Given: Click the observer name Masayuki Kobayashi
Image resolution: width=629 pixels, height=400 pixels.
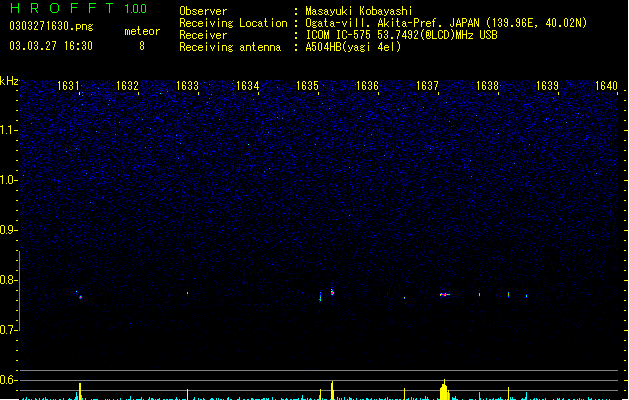Looking at the screenshot, I should pyautogui.click(x=359, y=11).
